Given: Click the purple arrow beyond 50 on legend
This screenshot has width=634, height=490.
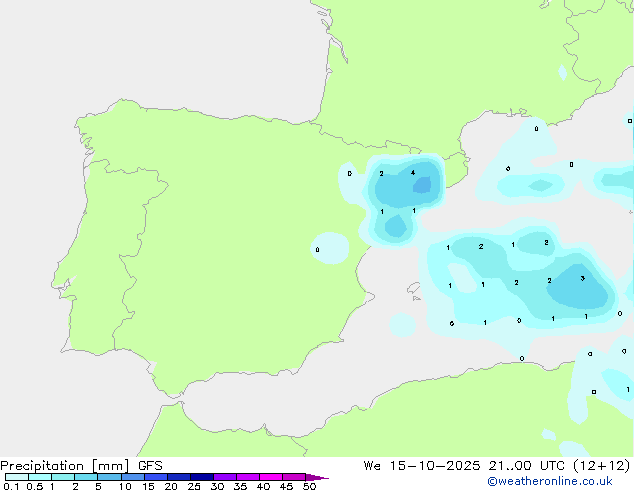Looking at the screenshot, I should tap(317, 477).
